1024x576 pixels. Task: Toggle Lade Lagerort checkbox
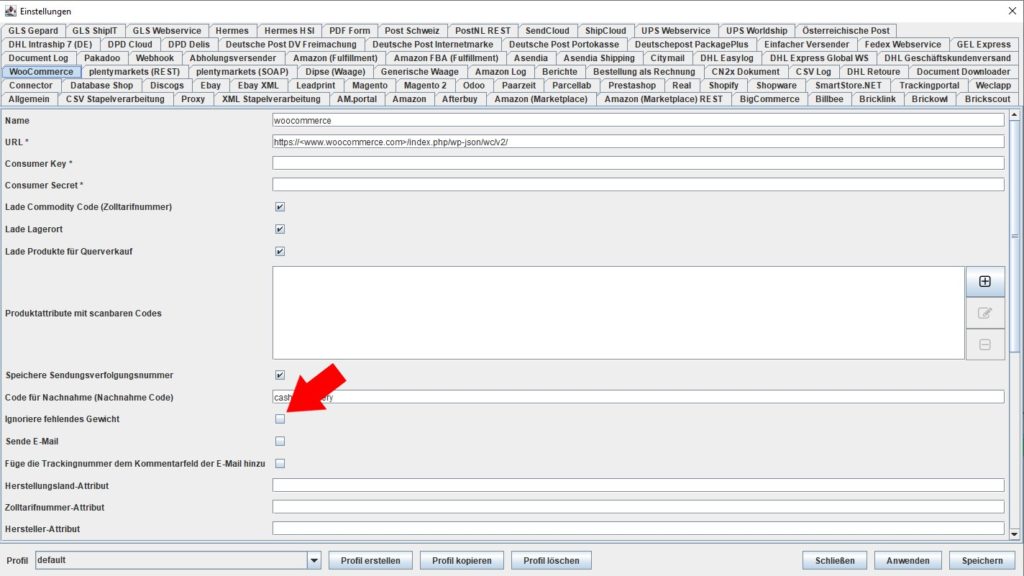(280, 229)
